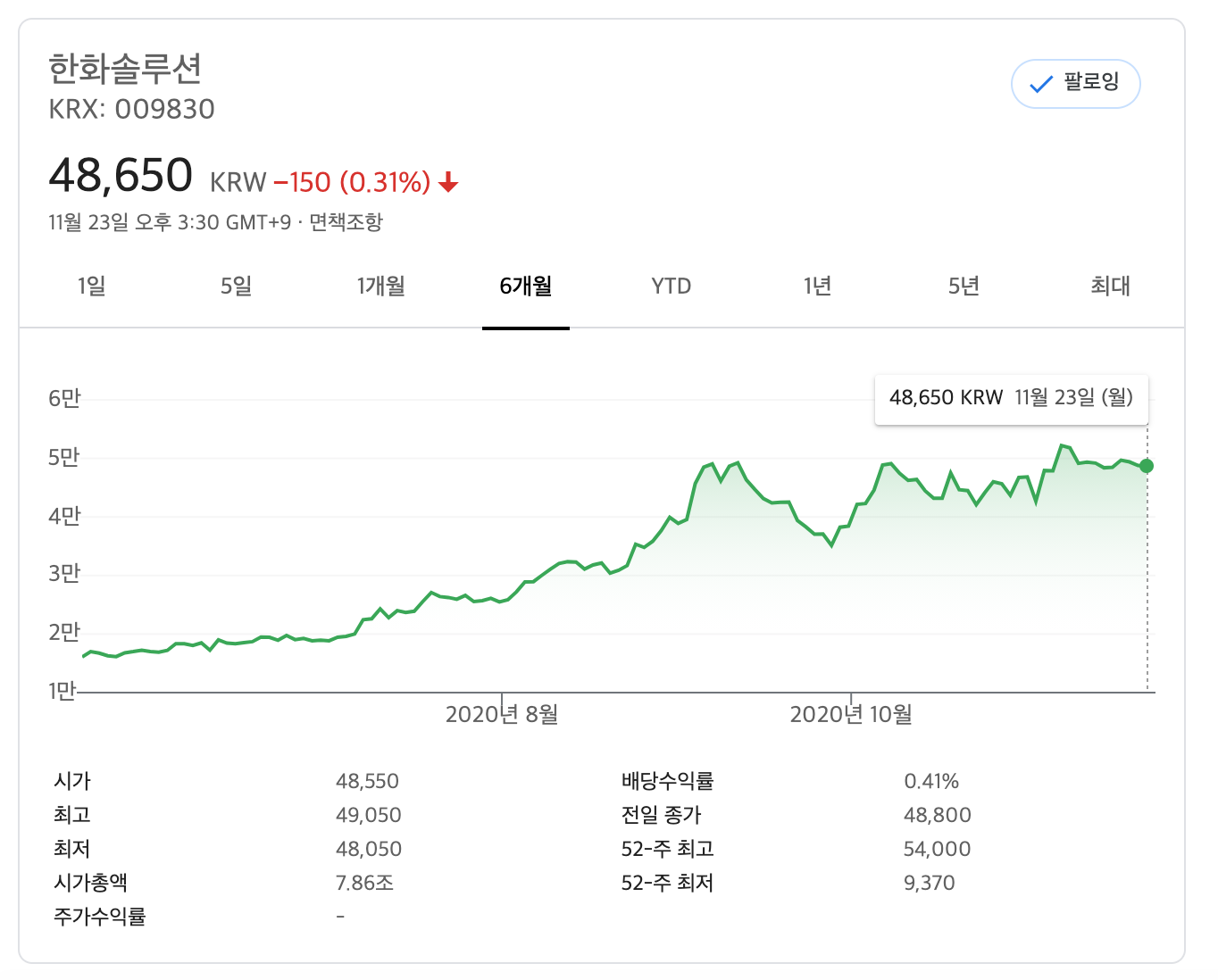This screenshot has width=1218, height=980.
Task: Open the 면책조항 disclaimer link
Action: pos(346,222)
